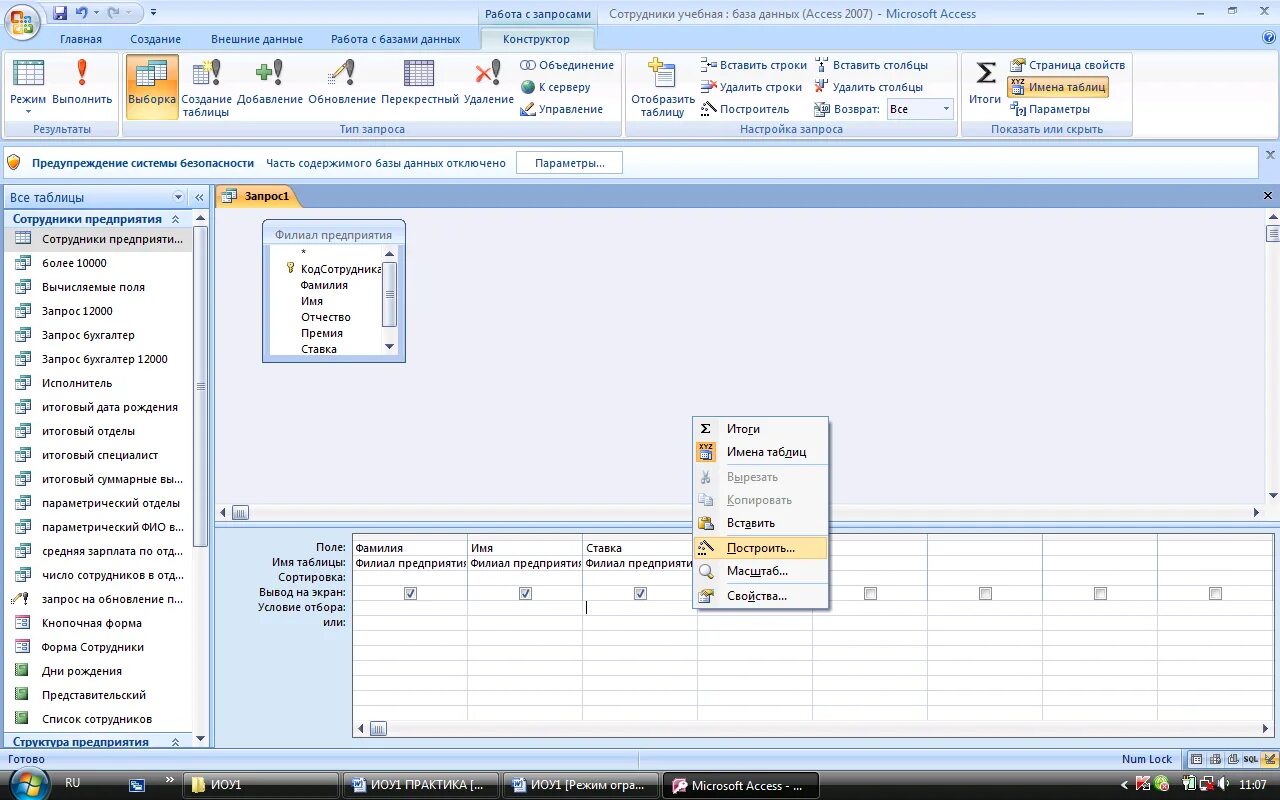Run query with Выполнить button
The height and width of the screenshot is (800, 1280).
point(82,80)
